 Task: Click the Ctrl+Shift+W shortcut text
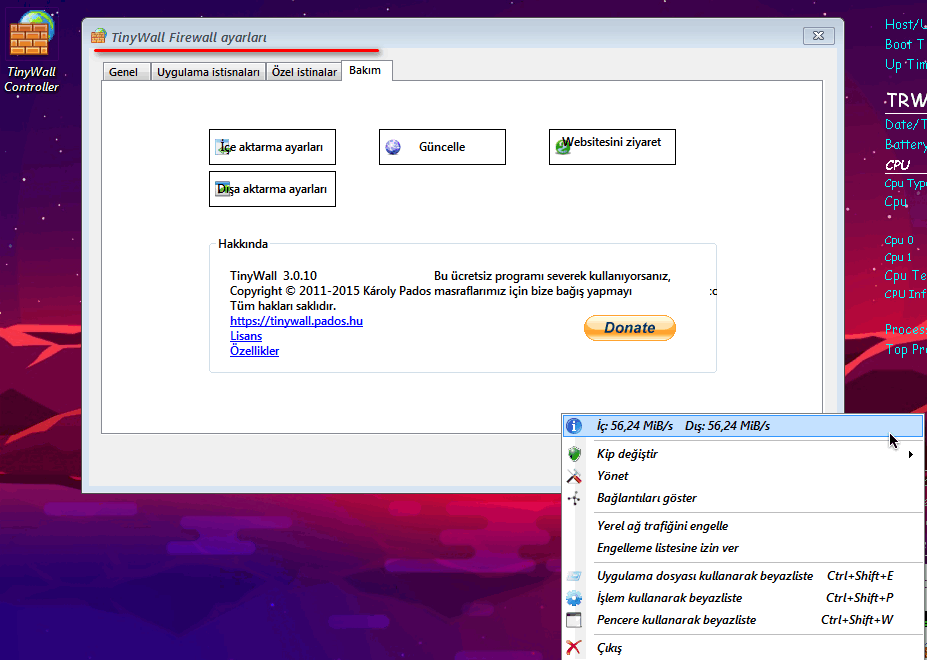[857, 620]
